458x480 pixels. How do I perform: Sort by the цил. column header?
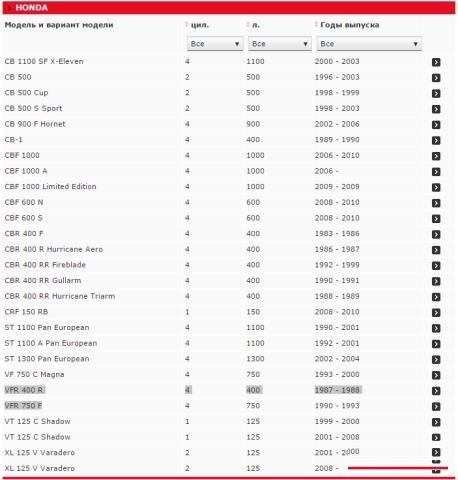(197, 25)
